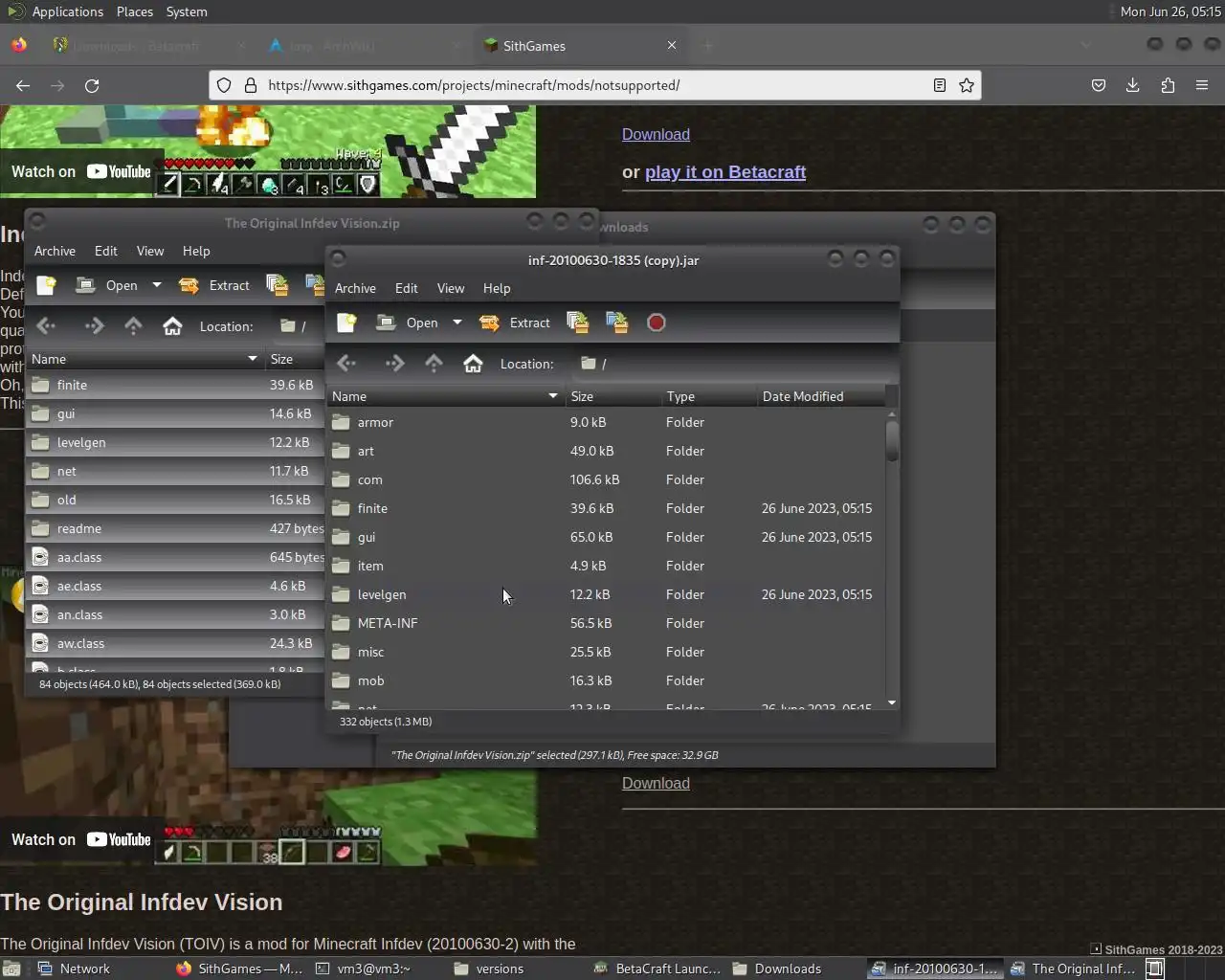Image resolution: width=1225 pixels, height=980 pixels.
Task: Select aa.class file in zip window
Action: pos(176,557)
